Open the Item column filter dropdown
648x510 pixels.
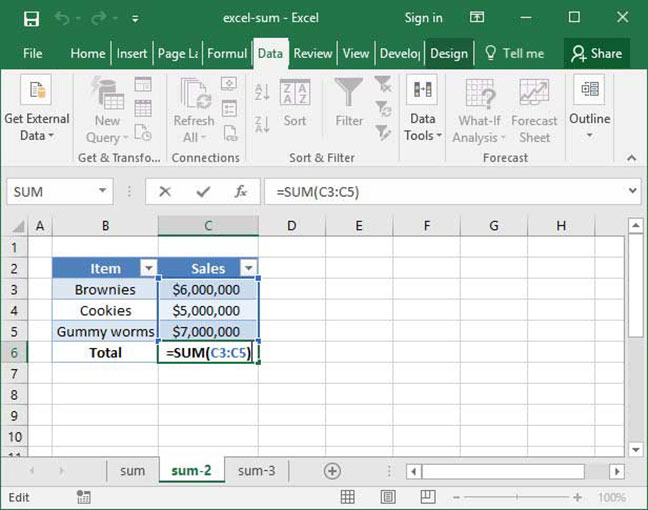[x=148, y=268]
